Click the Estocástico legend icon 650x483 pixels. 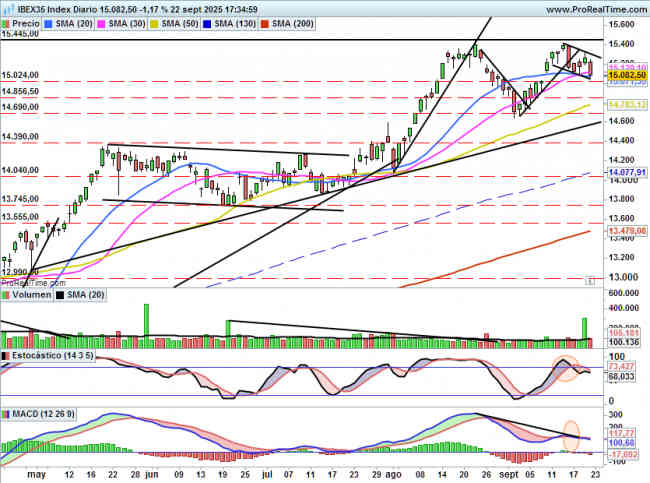pyautogui.click(x=6, y=356)
